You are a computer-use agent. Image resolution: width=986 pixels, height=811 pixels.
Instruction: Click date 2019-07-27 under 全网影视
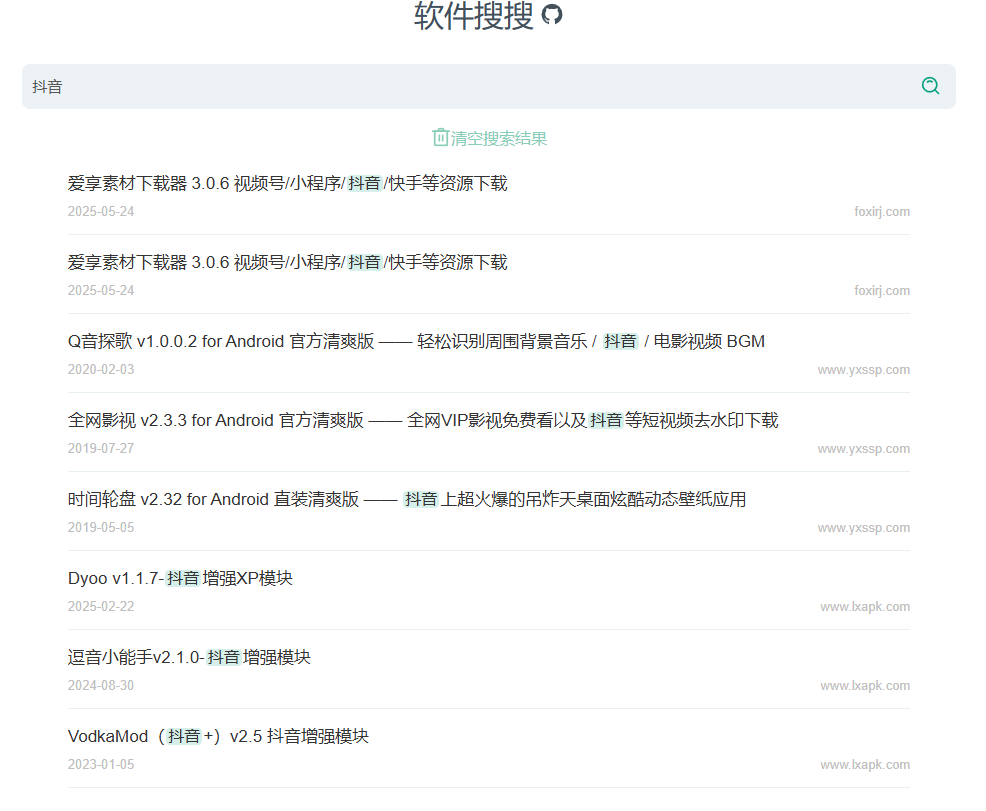101,448
